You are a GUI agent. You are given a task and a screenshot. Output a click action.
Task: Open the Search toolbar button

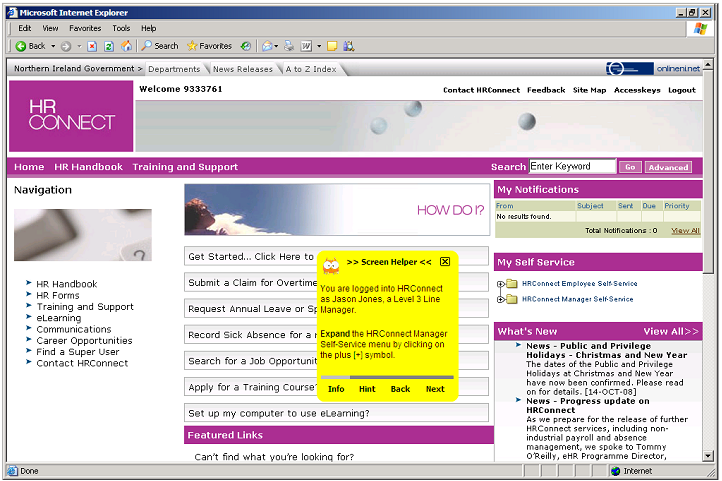(160, 46)
